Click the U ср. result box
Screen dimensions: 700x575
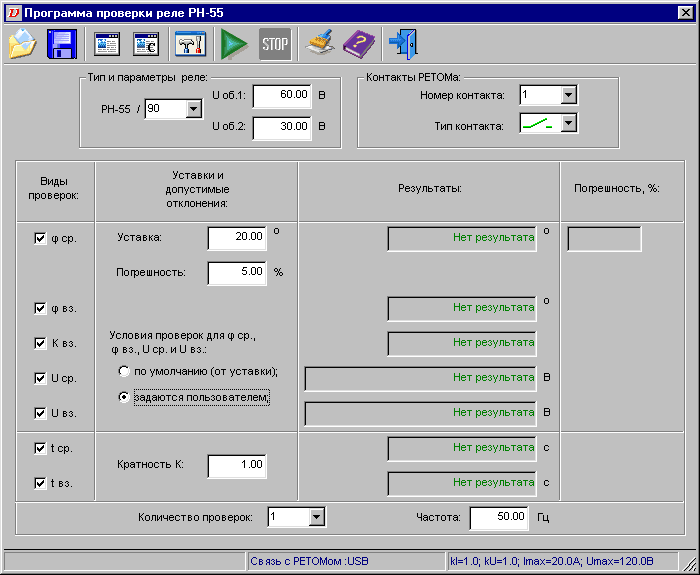(421, 379)
